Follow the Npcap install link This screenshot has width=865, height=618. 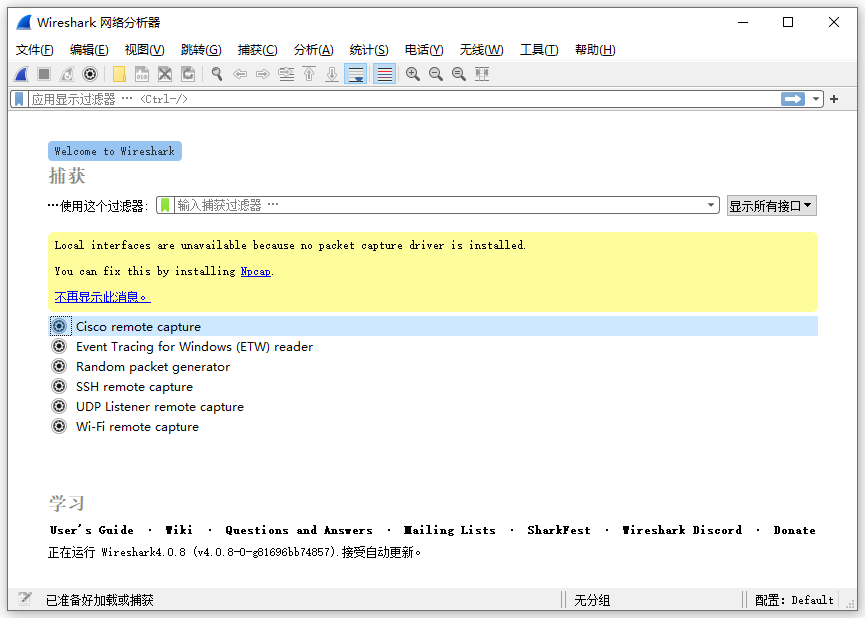256,271
